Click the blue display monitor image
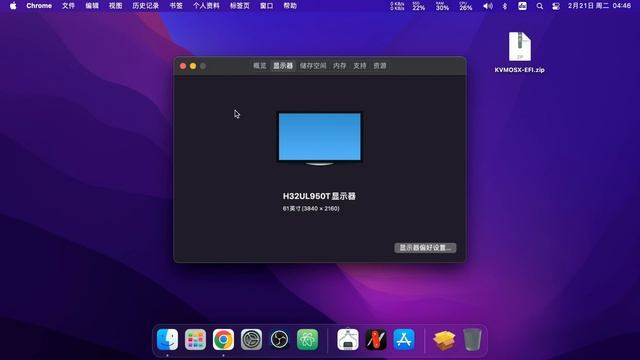 (x=320, y=138)
